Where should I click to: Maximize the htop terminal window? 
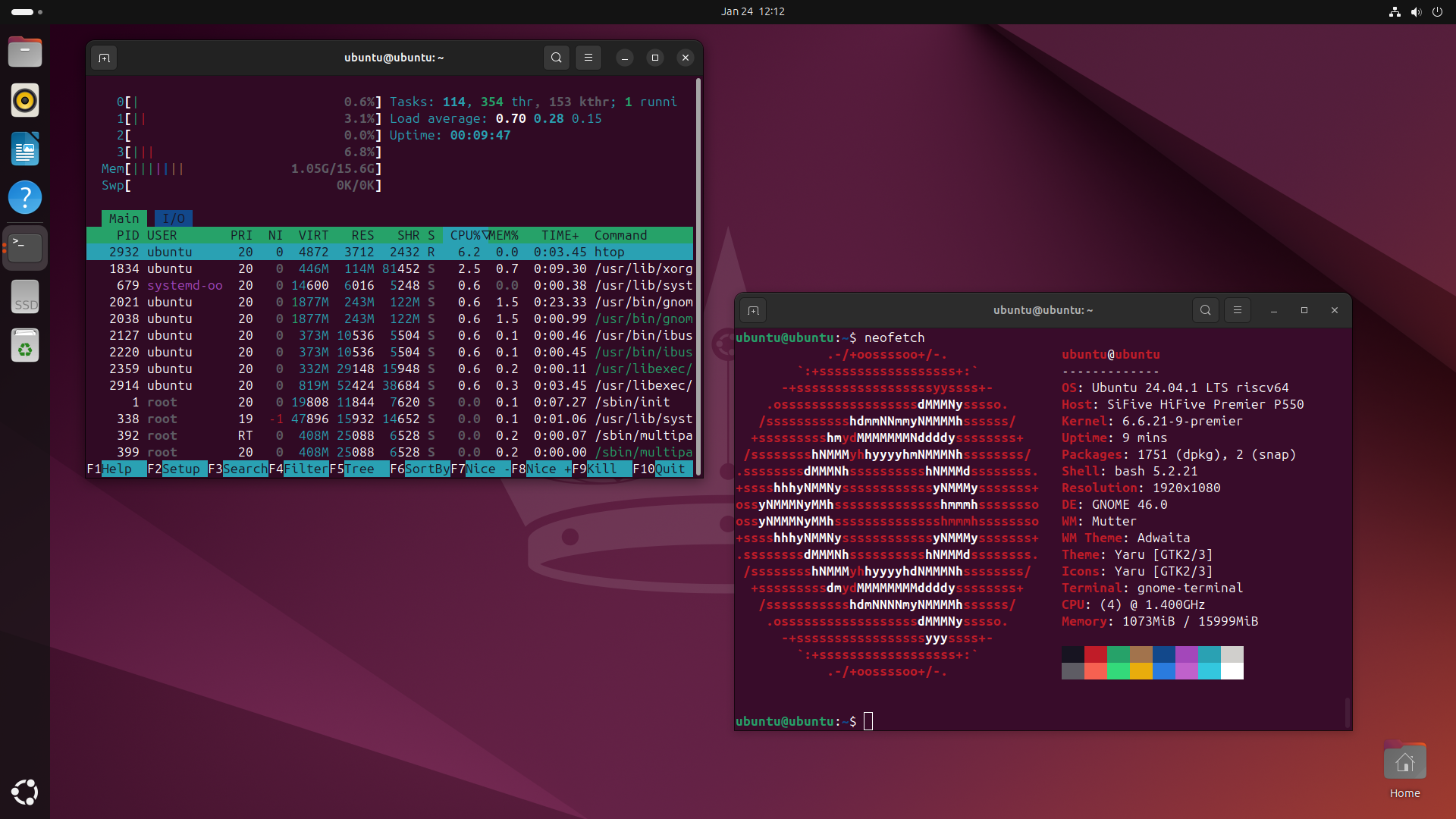(x=655, y=58)
